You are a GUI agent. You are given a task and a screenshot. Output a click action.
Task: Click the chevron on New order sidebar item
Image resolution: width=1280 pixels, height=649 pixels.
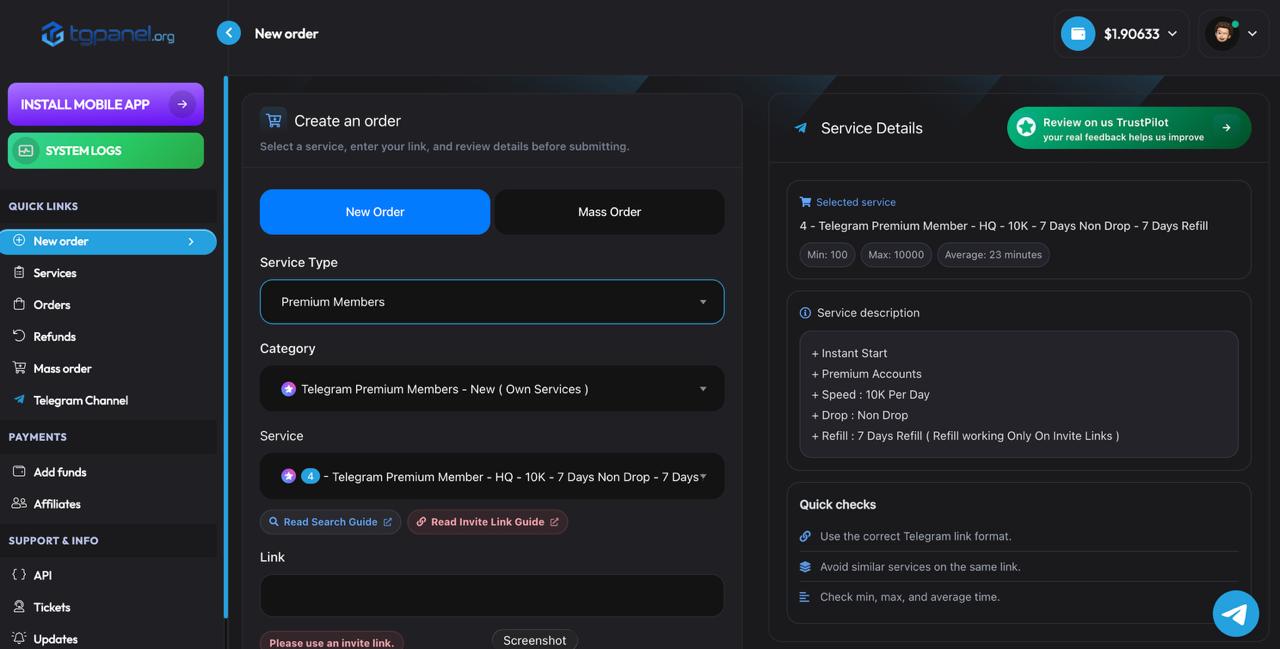coord(191,241)
